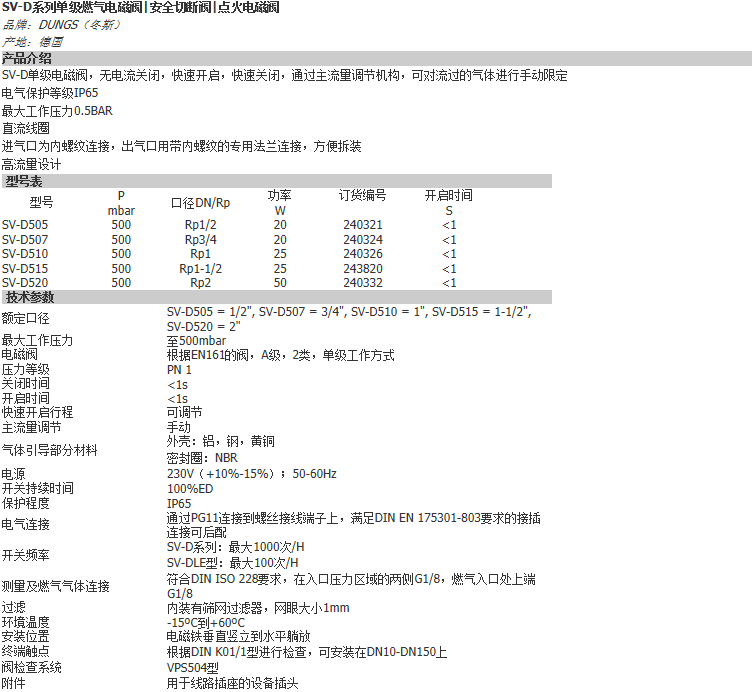Click the value '密封圈：NBR'
Screen dimensions: 754x692
click(x=202, y=458)
